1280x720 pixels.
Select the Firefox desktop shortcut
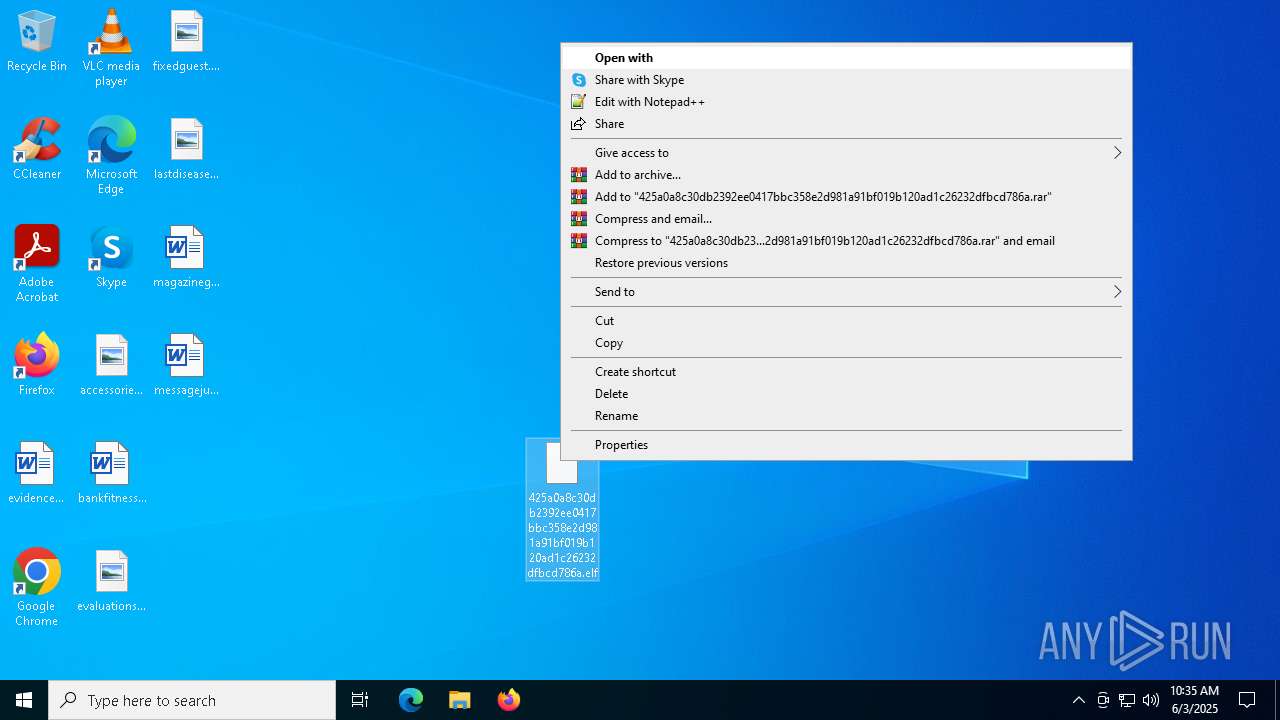coord(37,366)
